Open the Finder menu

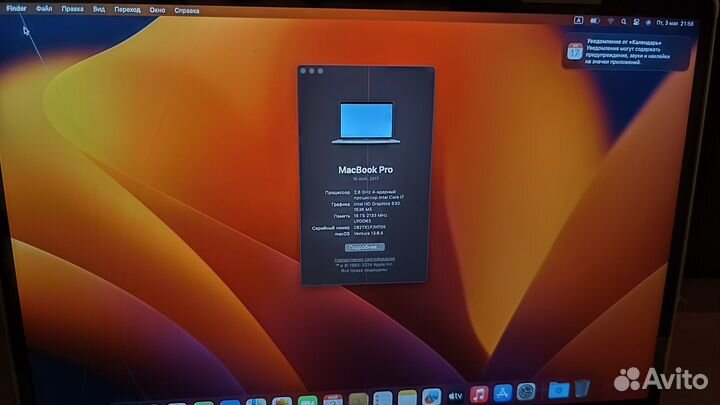16,8
